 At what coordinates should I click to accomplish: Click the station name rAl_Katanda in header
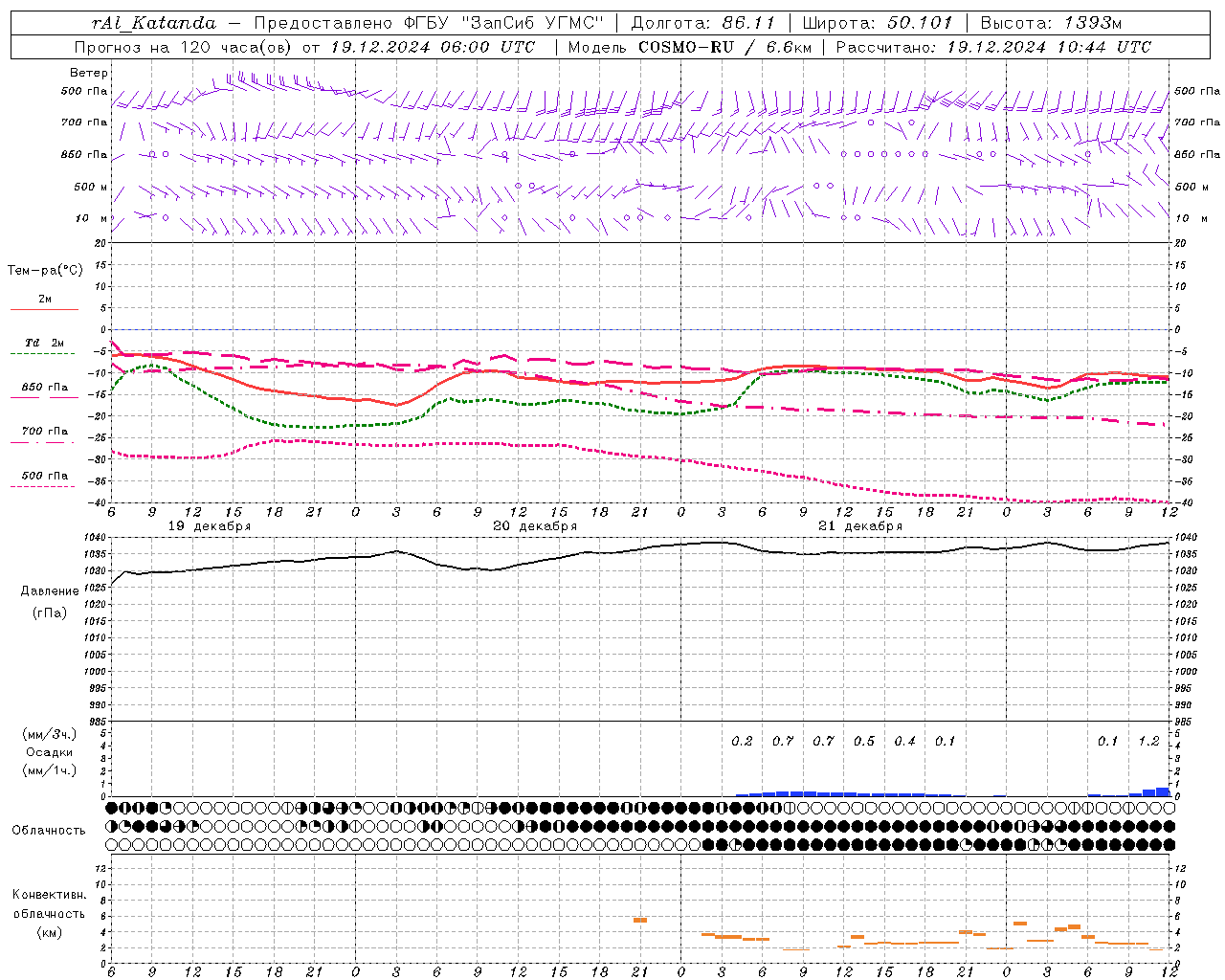154,23
